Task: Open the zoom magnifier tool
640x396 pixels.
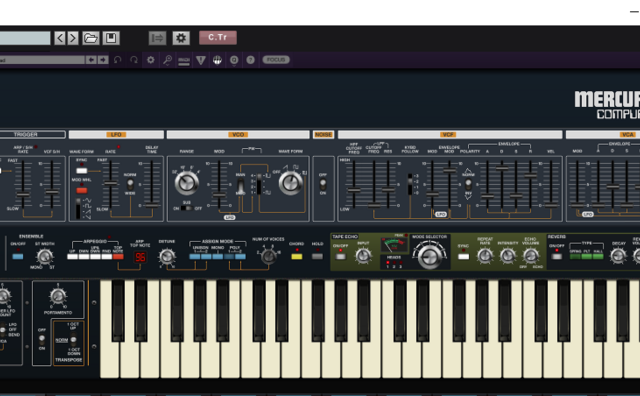Action: (x=167, y=60)
